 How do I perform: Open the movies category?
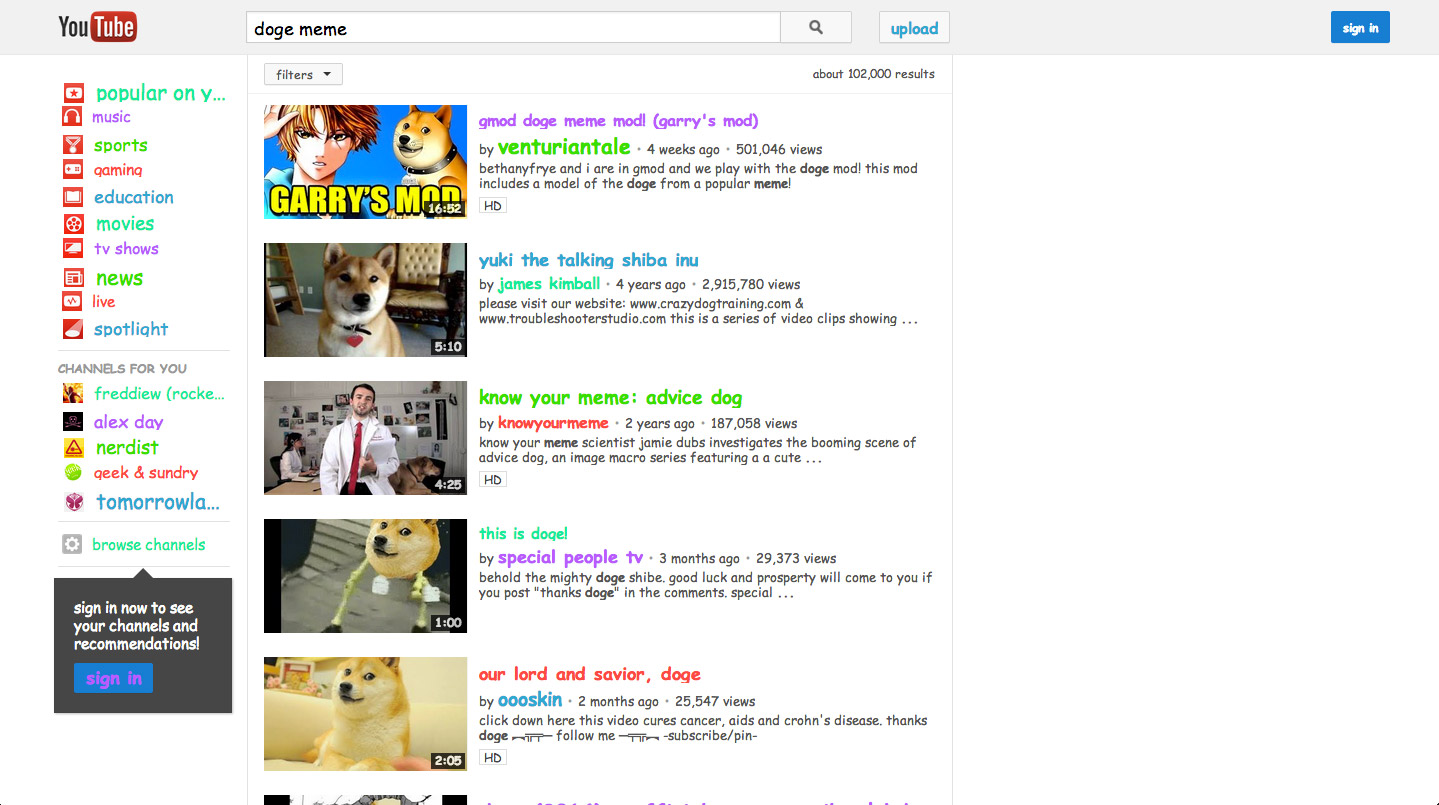(x=125, y=224)
